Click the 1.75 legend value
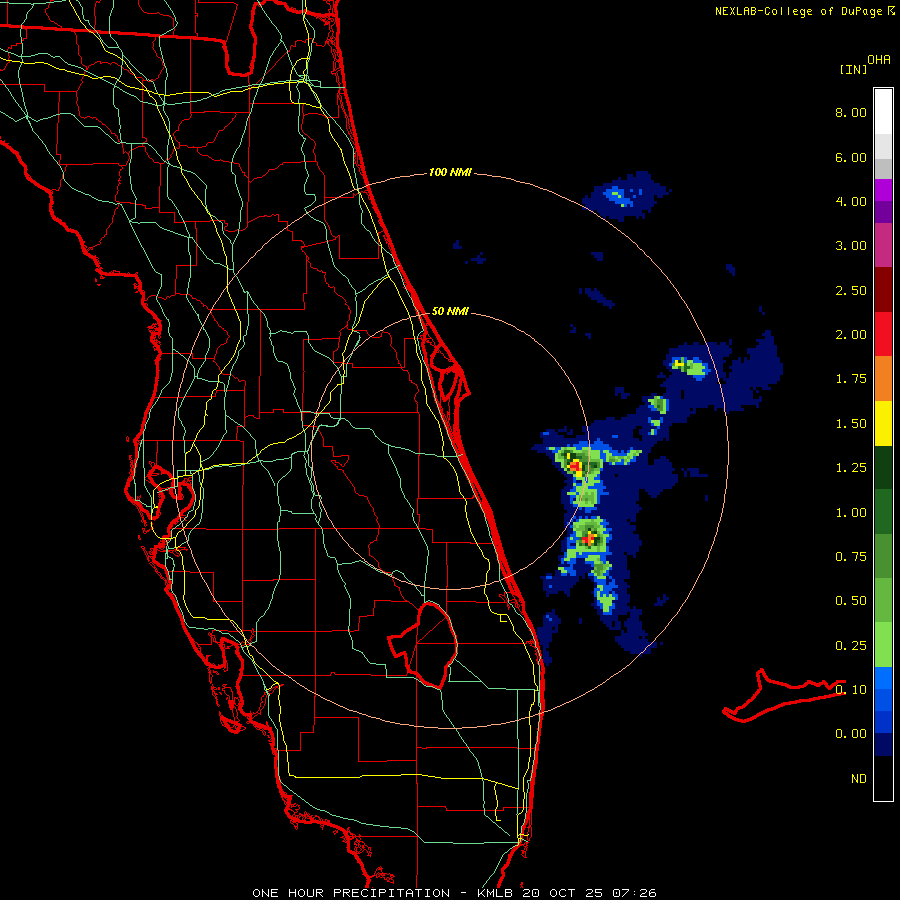Viewport: 900px width, 900px height. 851,379
